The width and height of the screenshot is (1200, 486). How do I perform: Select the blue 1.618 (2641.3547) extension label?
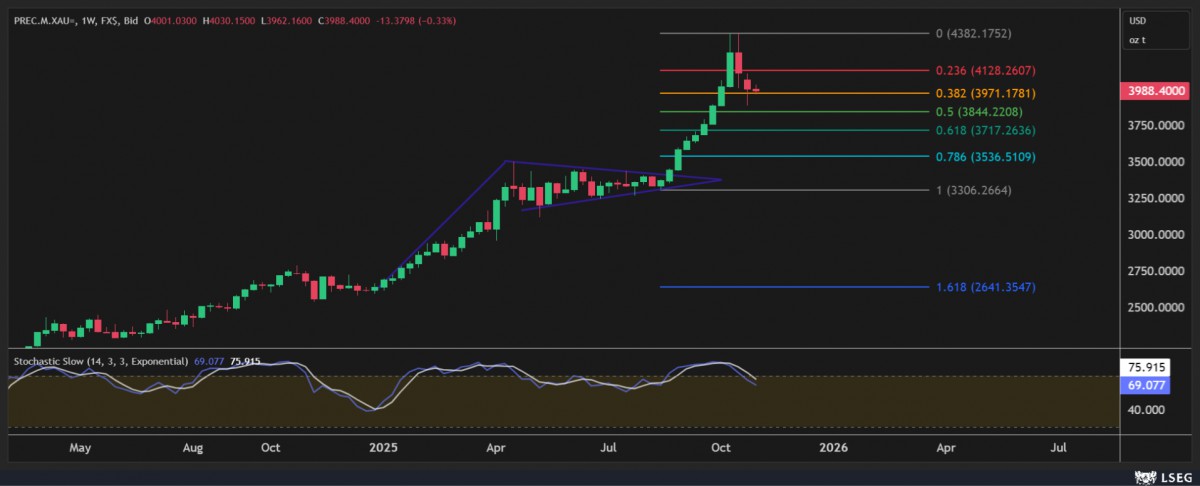tap(984, 287)
